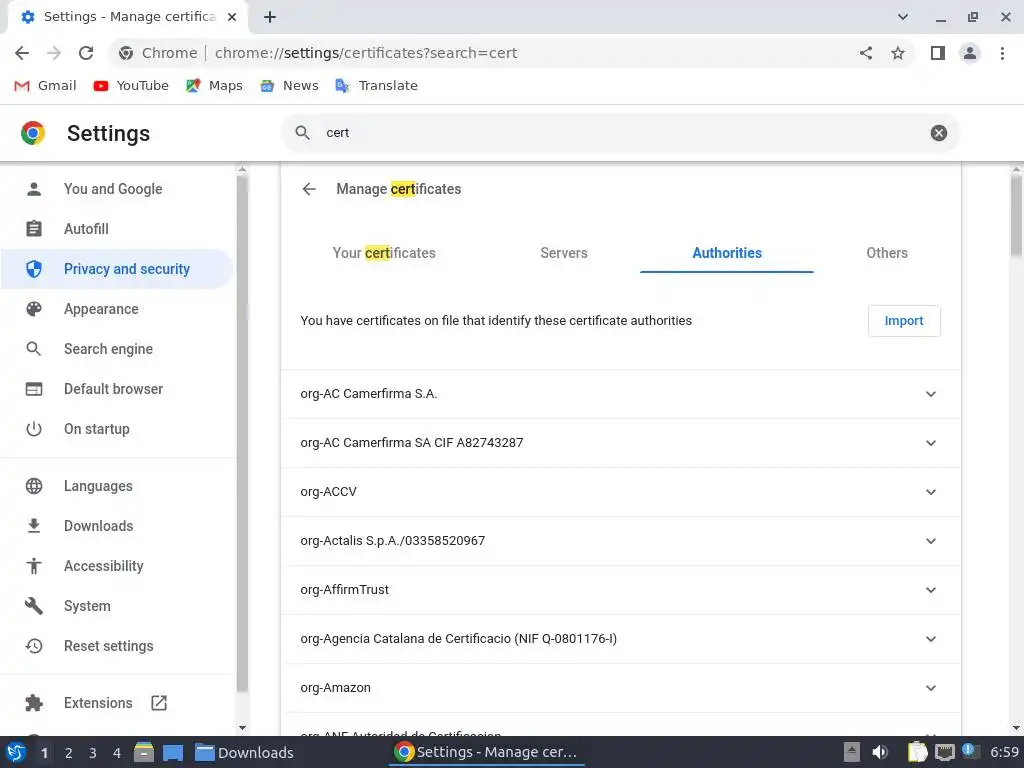Click the browser forward arrow
1024x768 pixels.
54,53
